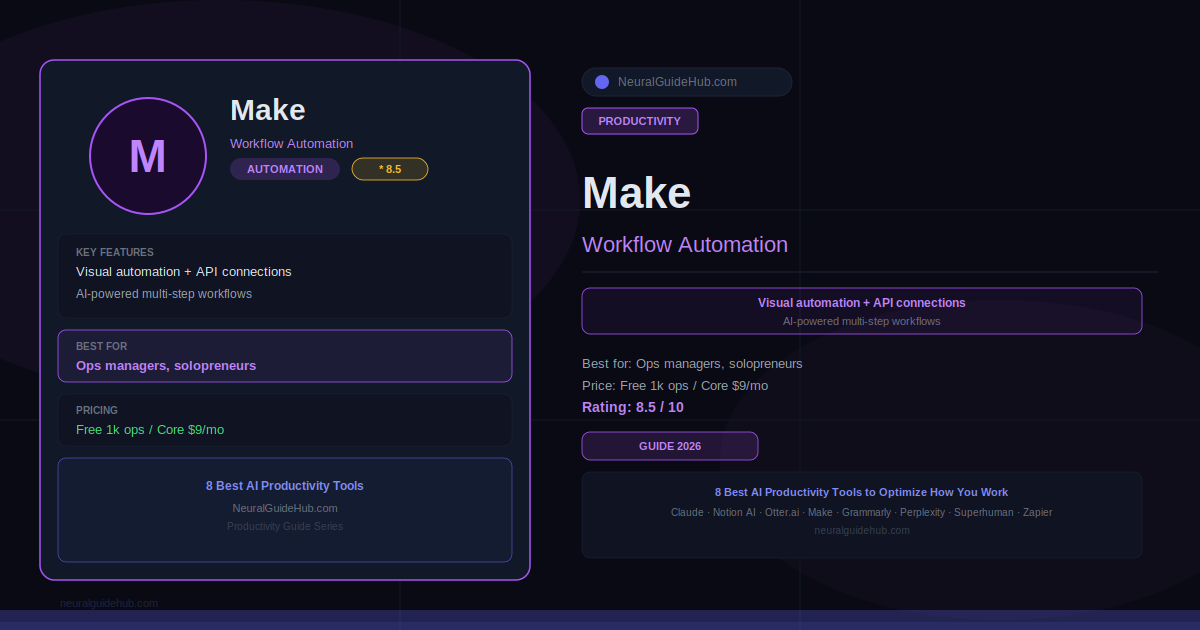Open "8 Best AI Productivity Tools" card link
The width and height of the screenshot is (1200, 630).
coord(285,486)
